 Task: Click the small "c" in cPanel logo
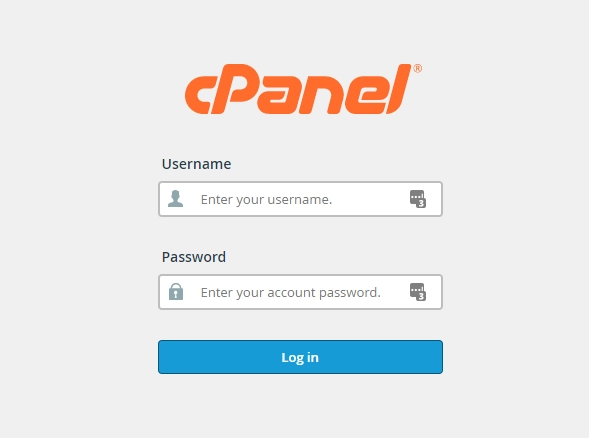[x=197, y=95]
